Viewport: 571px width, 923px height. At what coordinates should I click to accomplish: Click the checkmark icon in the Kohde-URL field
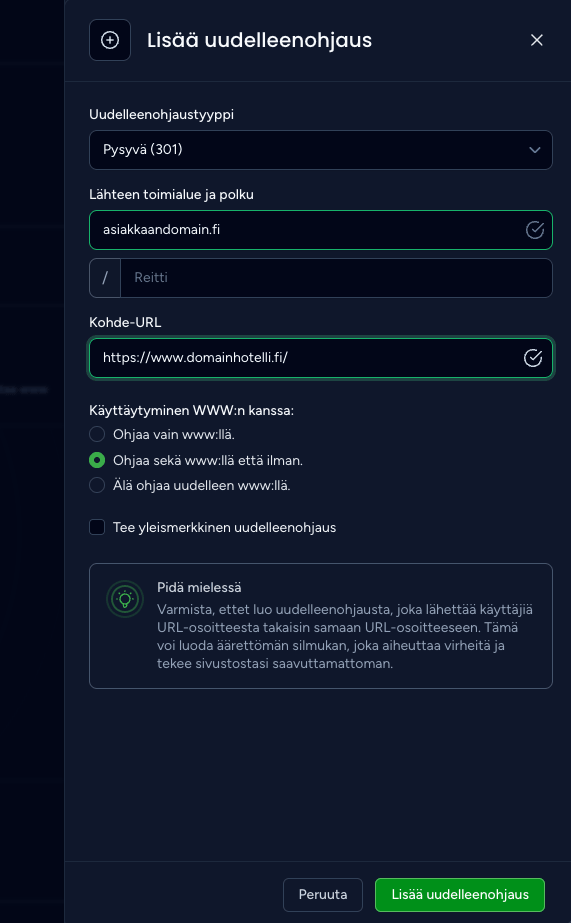pos(533,358)
